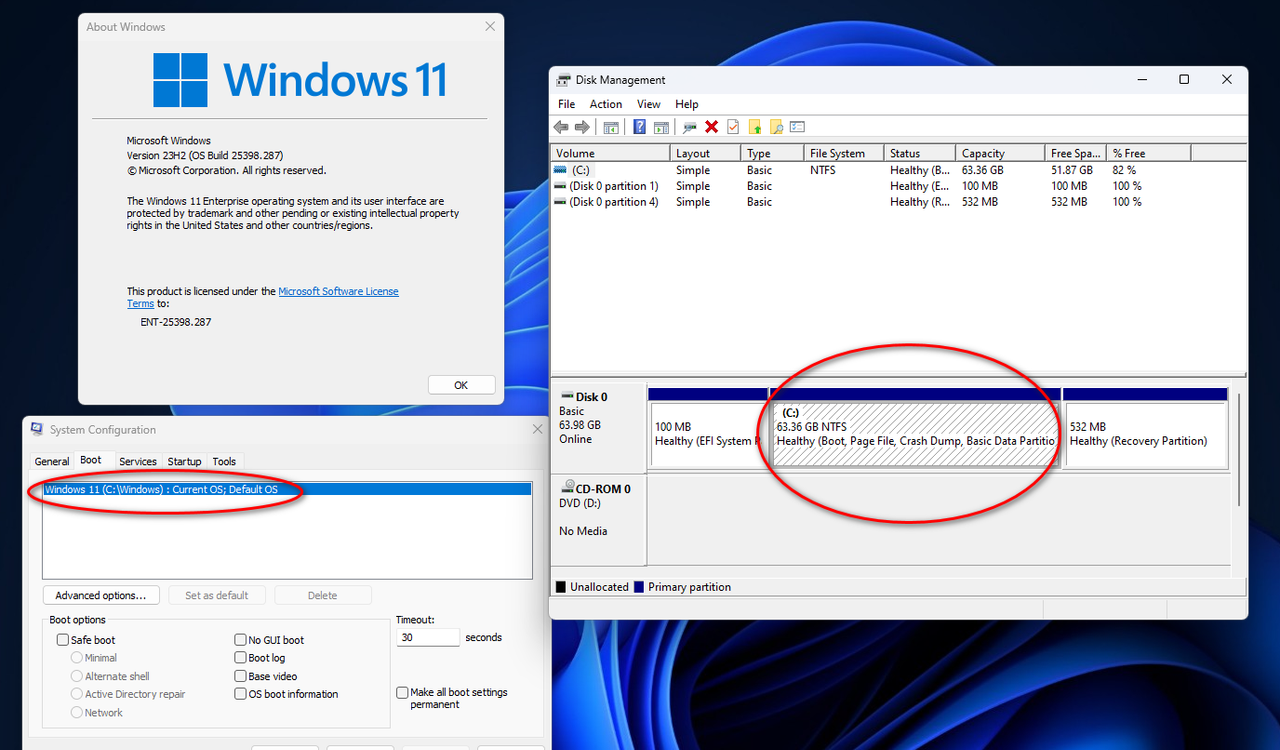
Task: Click the Delete button in the Boot tab
Action: pyautogui.click(x=322, y=595)
